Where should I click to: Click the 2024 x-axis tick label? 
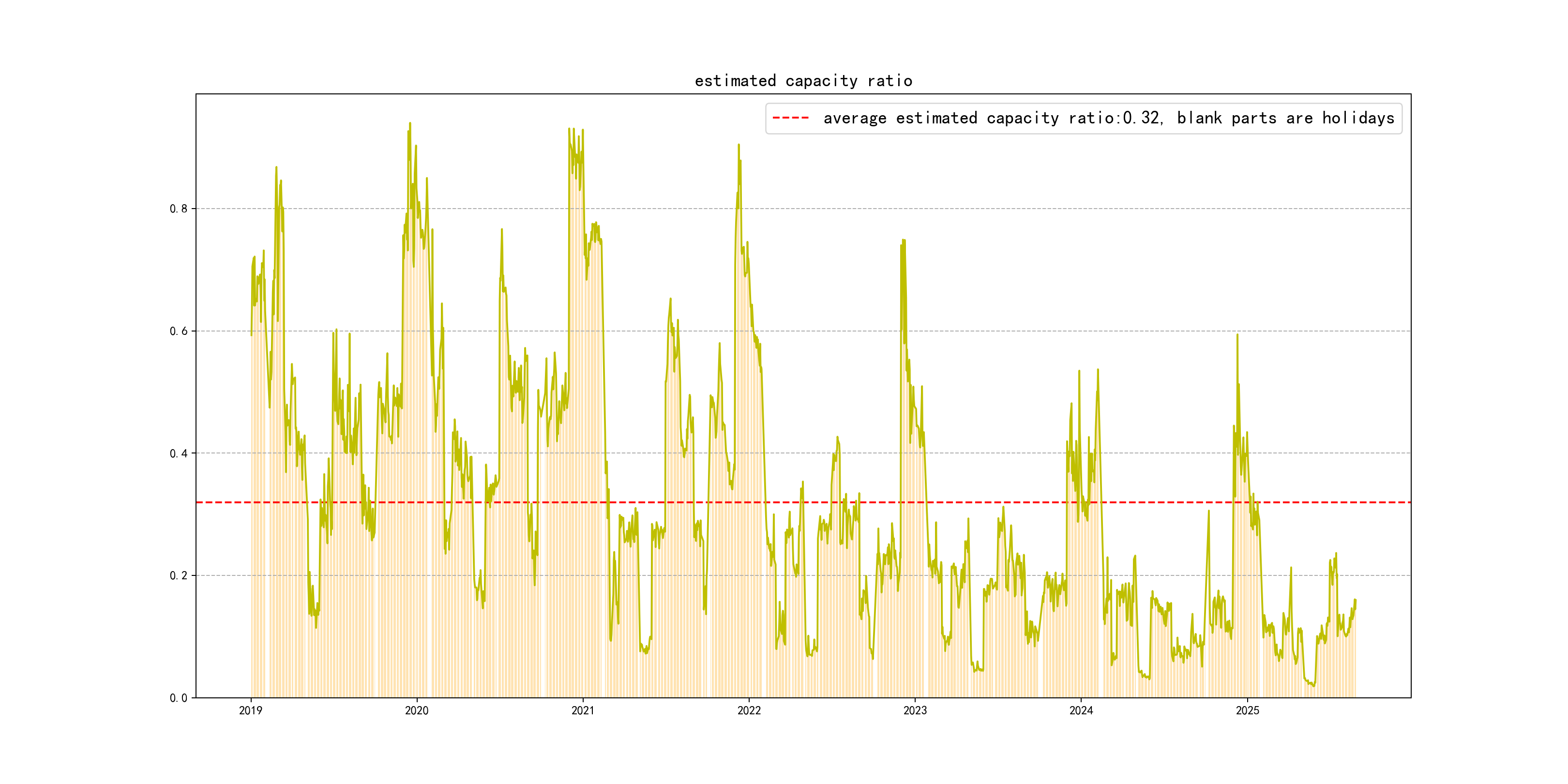coord(1081,710)
